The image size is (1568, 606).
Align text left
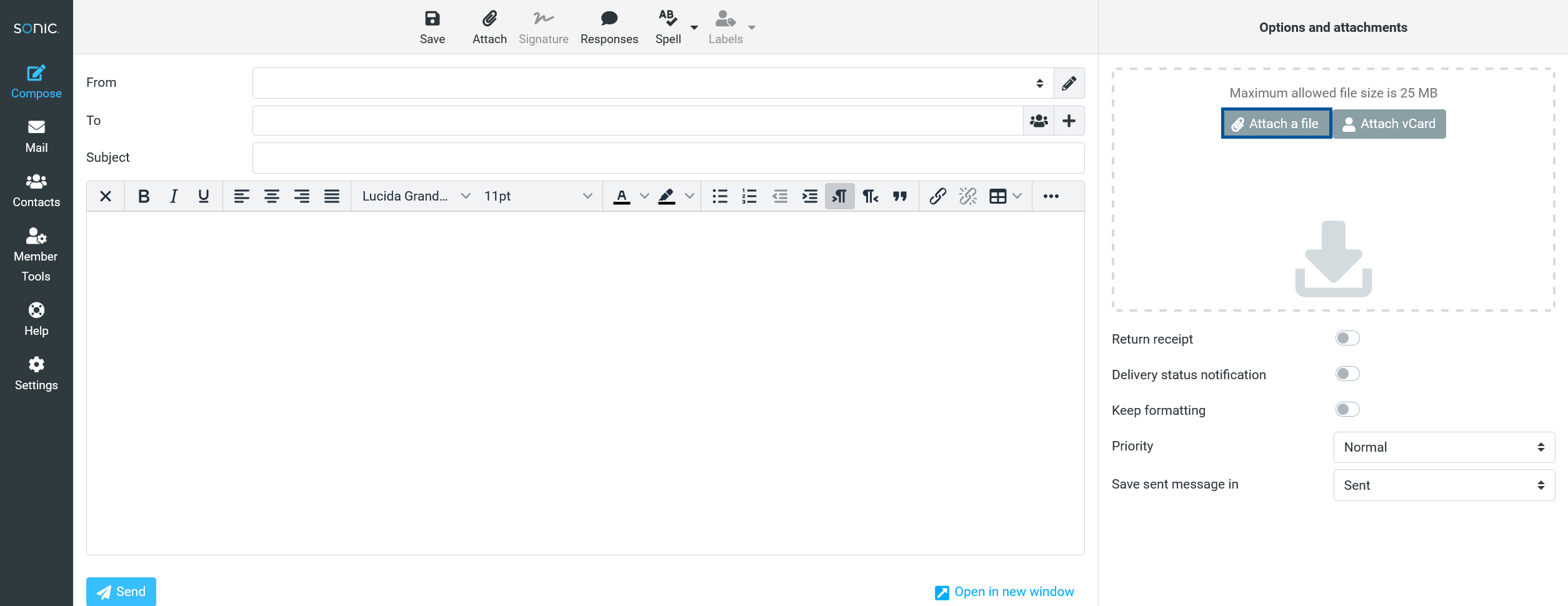click(x=242, y=196)
